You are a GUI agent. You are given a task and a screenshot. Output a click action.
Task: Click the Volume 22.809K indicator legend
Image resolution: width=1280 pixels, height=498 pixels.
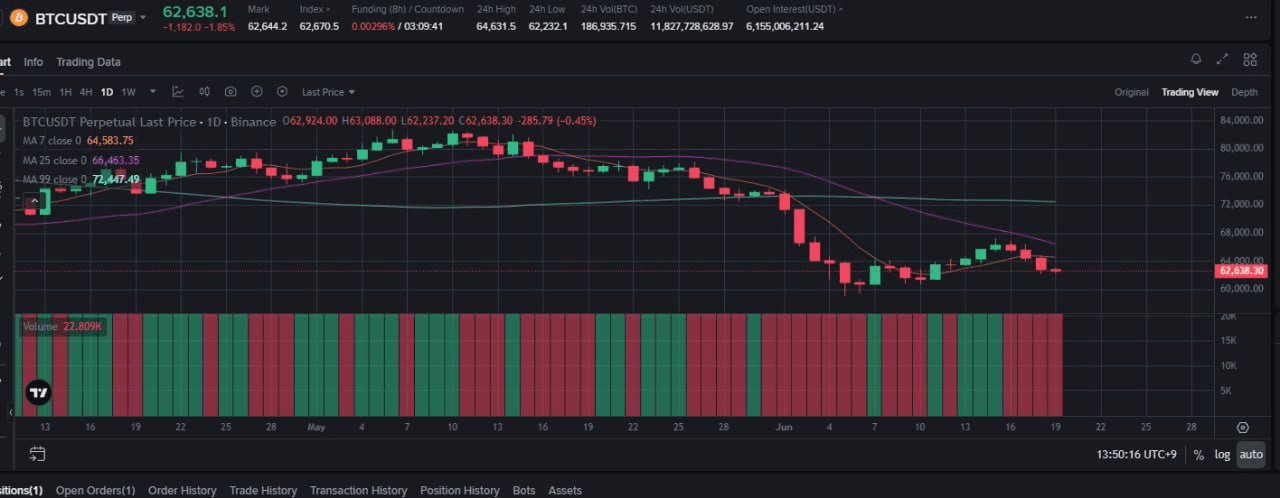coord(62,326)
